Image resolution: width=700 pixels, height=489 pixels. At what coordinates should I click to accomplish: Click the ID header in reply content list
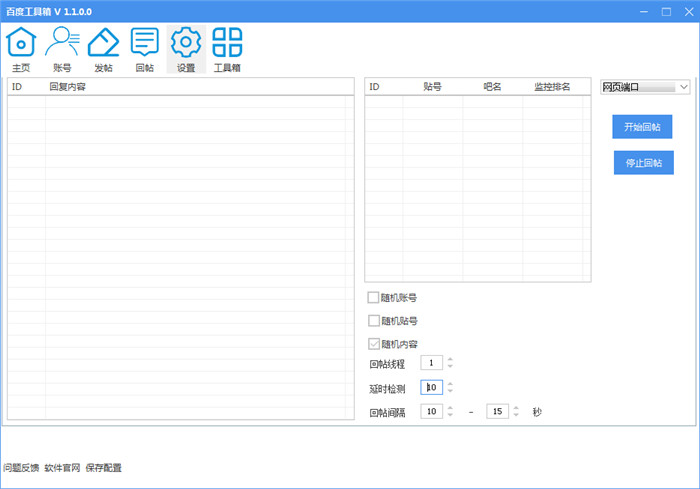(x=17, y=87)
